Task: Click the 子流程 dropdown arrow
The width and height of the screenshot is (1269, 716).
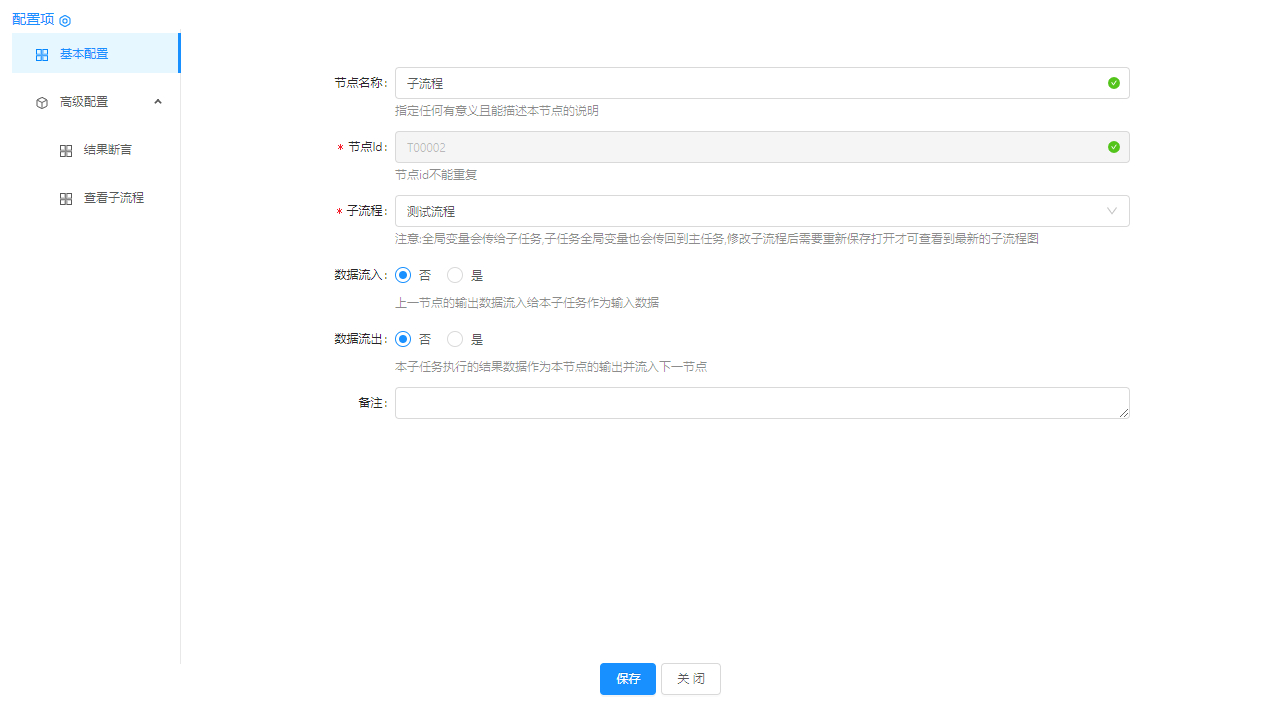Action: point(1112,211)
